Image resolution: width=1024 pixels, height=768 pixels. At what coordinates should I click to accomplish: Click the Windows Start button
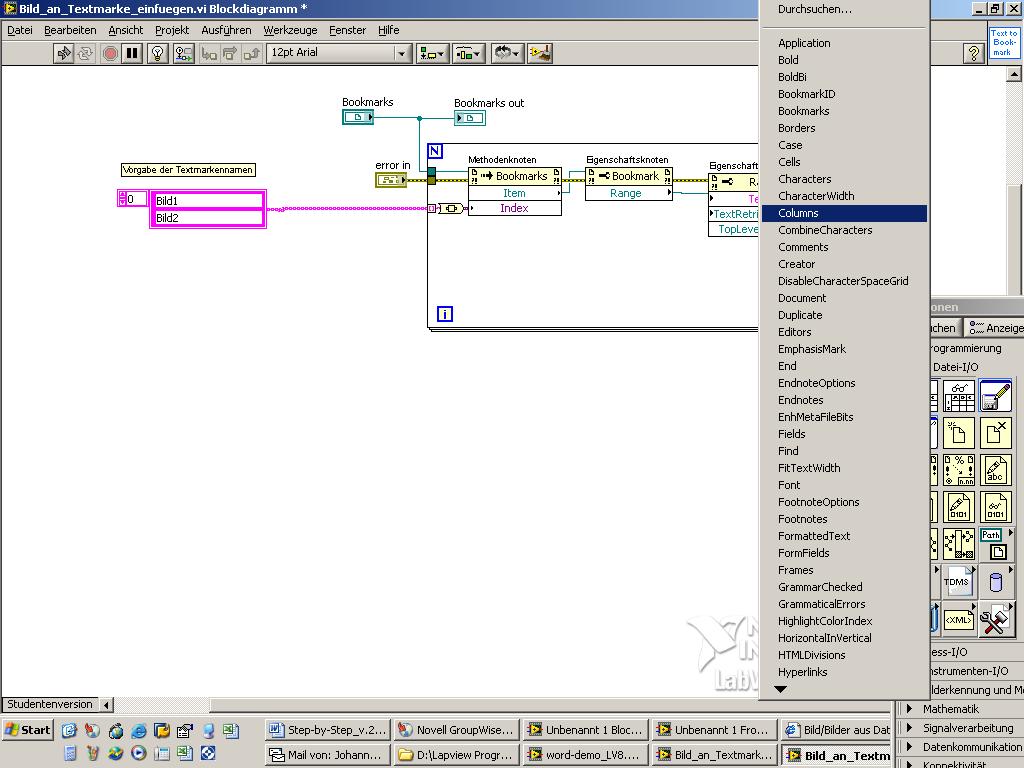coord(28,730)
